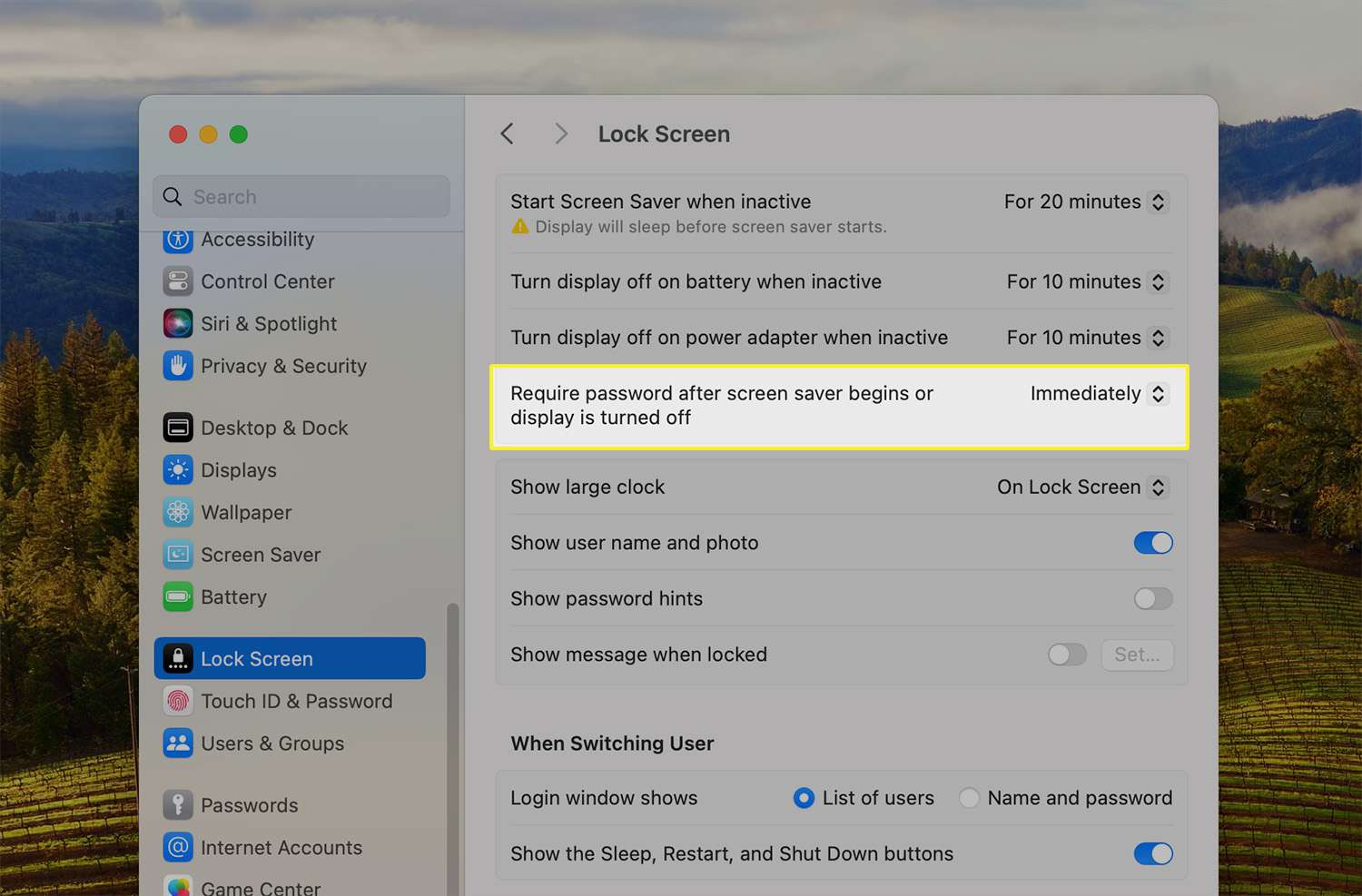Open Show large clock dropdown

[x=1081, y=487]
